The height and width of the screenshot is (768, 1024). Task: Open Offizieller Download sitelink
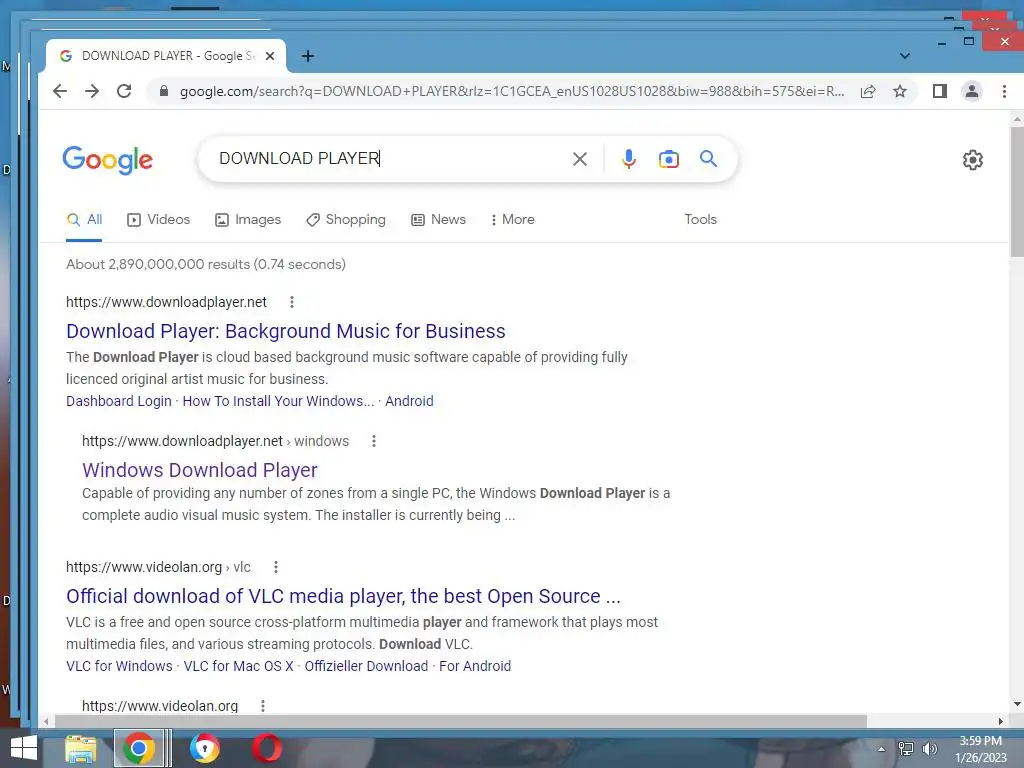[366, 667]
